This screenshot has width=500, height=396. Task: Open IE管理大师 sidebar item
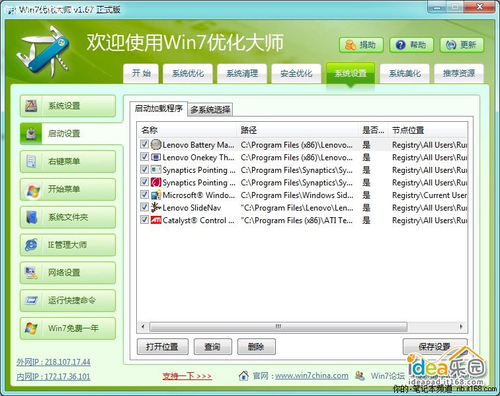tap(68, 245)
